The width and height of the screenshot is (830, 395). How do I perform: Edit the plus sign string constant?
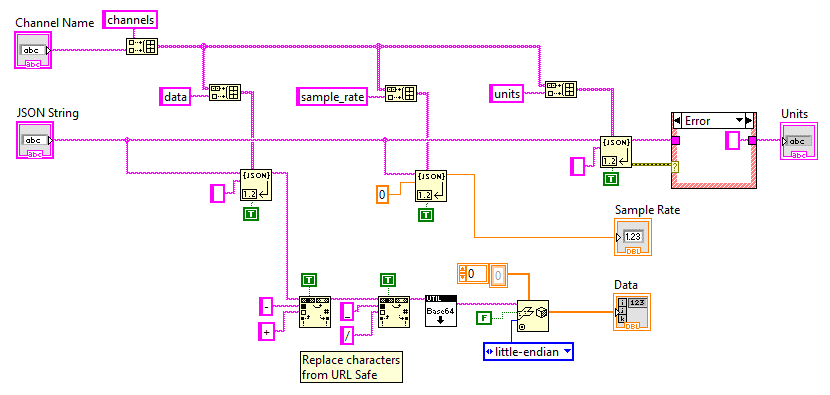click(266, 331)
